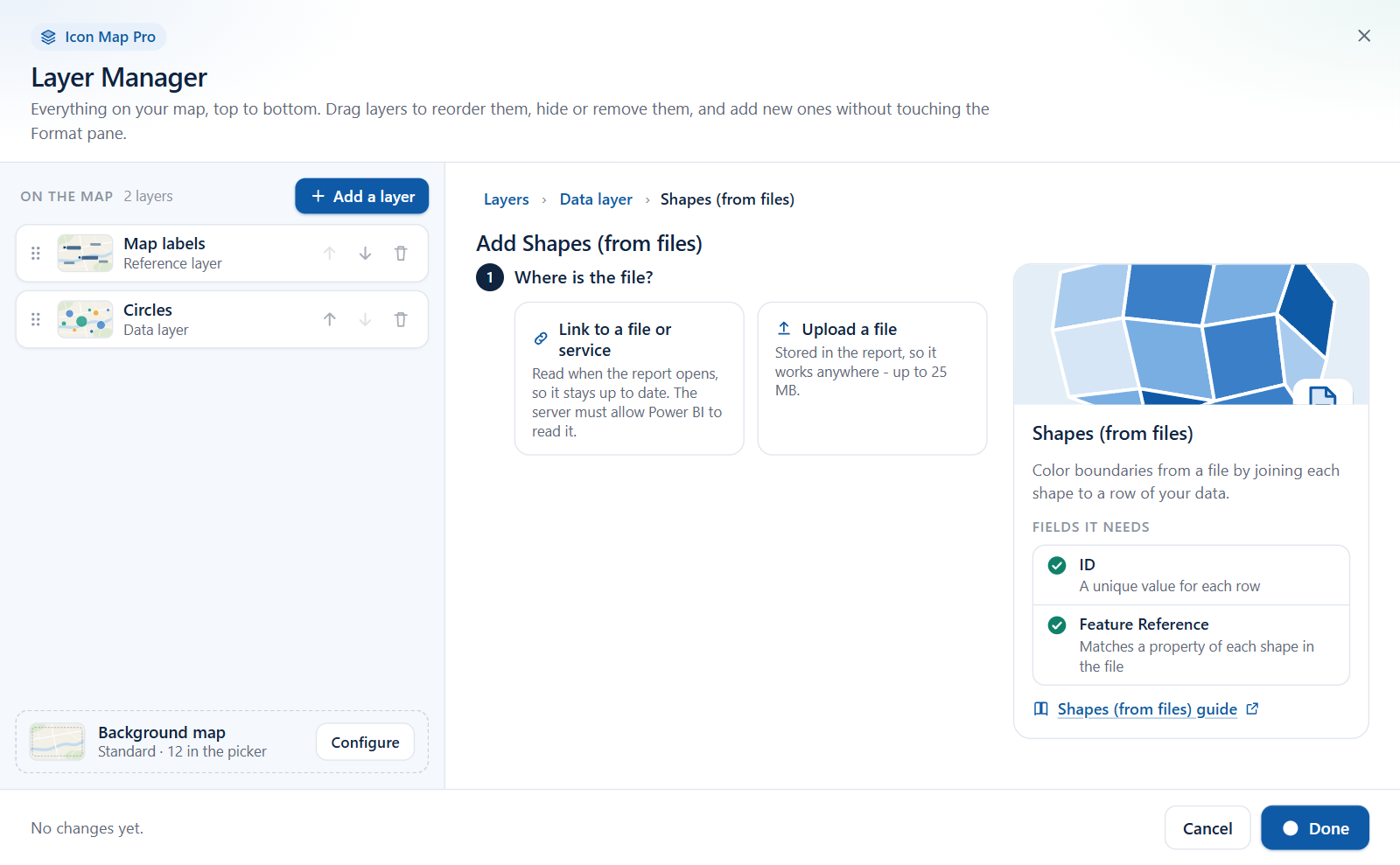Move Map labels layer down
Viewport: 1400px width, 865px height.
[365, 253]
